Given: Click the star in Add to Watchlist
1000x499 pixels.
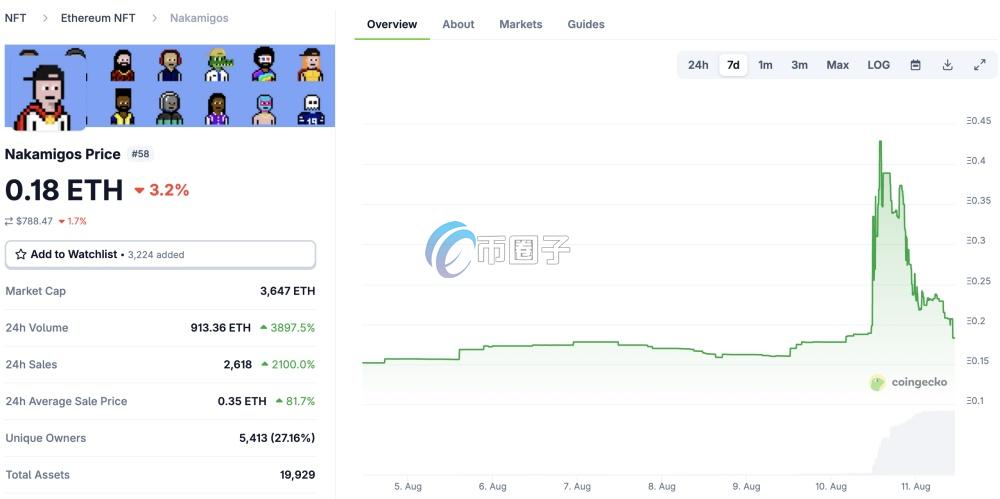Looking at the screenshot, I should tap(20, 255).
